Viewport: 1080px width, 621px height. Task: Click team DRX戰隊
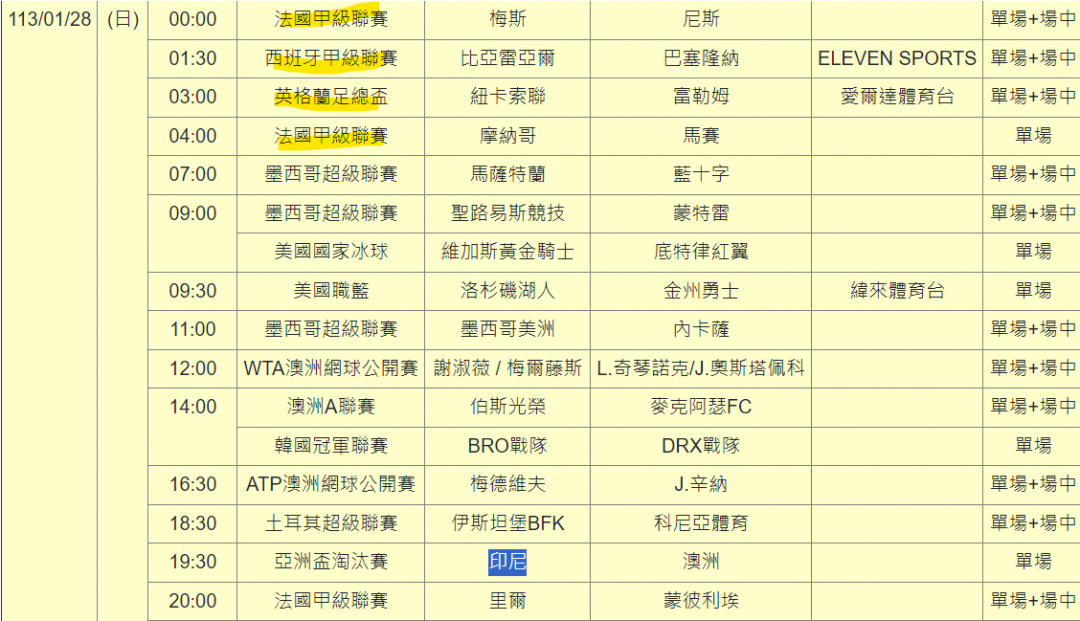click(x=700, y=446)
